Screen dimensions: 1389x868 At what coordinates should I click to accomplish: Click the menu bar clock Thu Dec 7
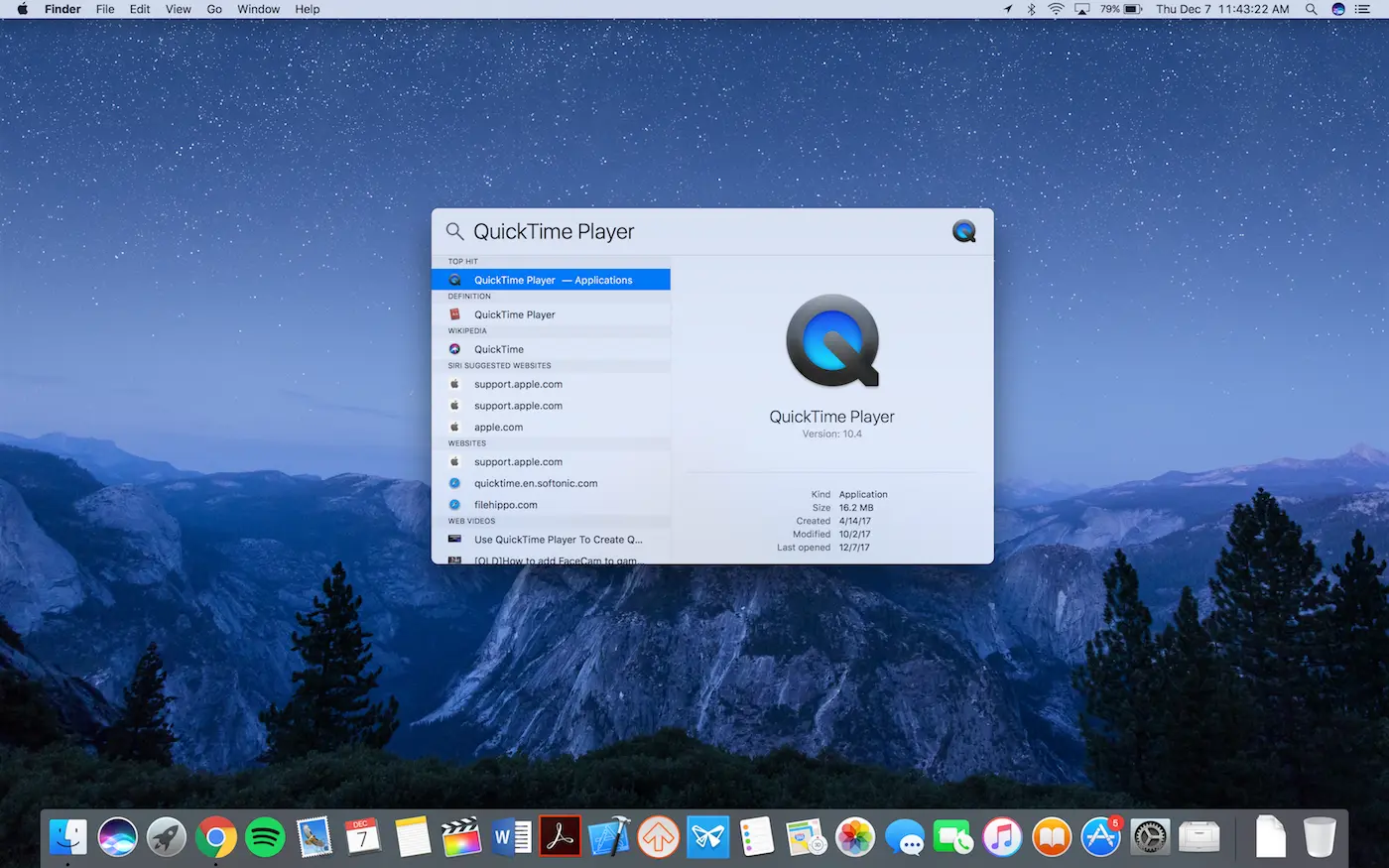coord(1222,9)
